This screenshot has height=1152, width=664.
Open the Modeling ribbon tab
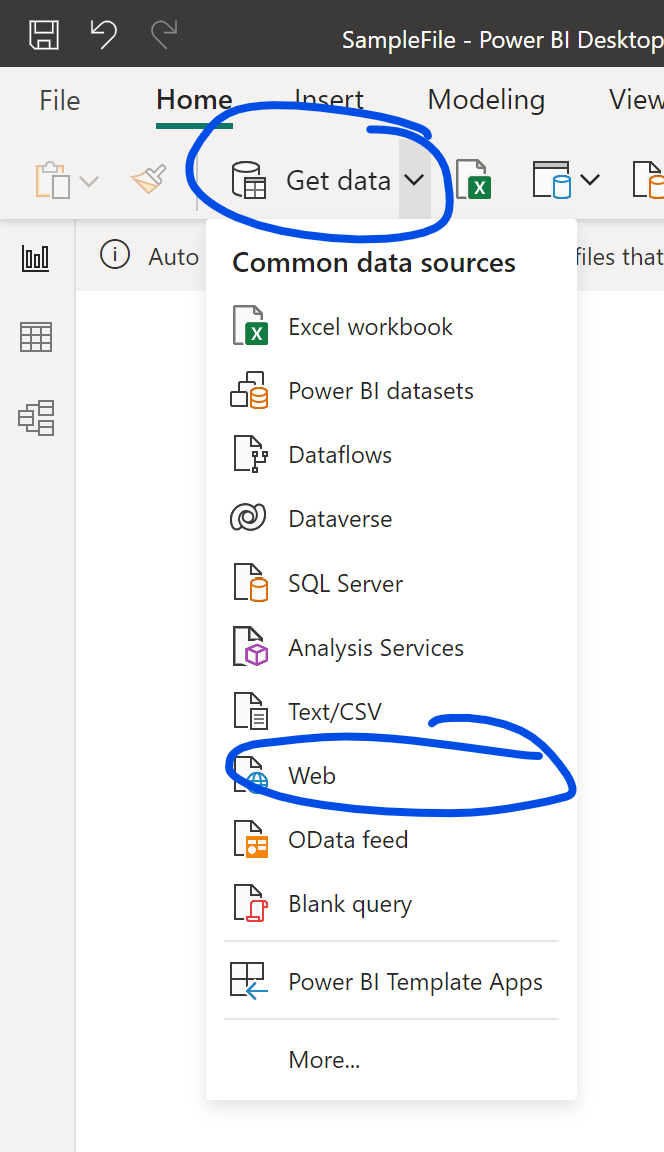(x=486, y=101)
